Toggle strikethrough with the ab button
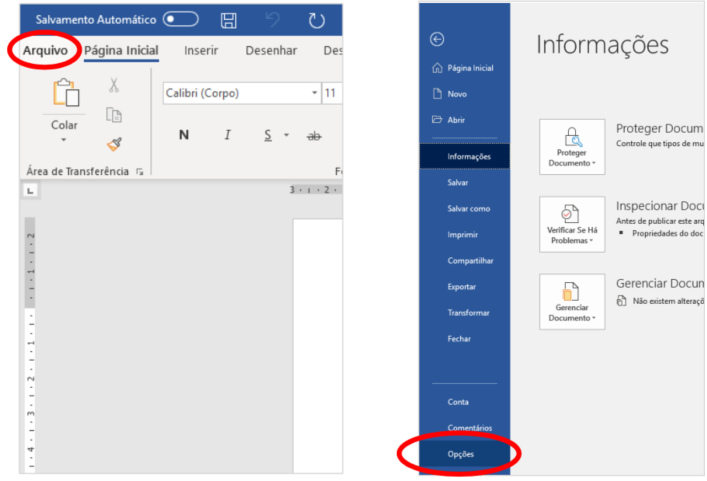This screenshot has width=707, height=481. [x=314, y=136]
